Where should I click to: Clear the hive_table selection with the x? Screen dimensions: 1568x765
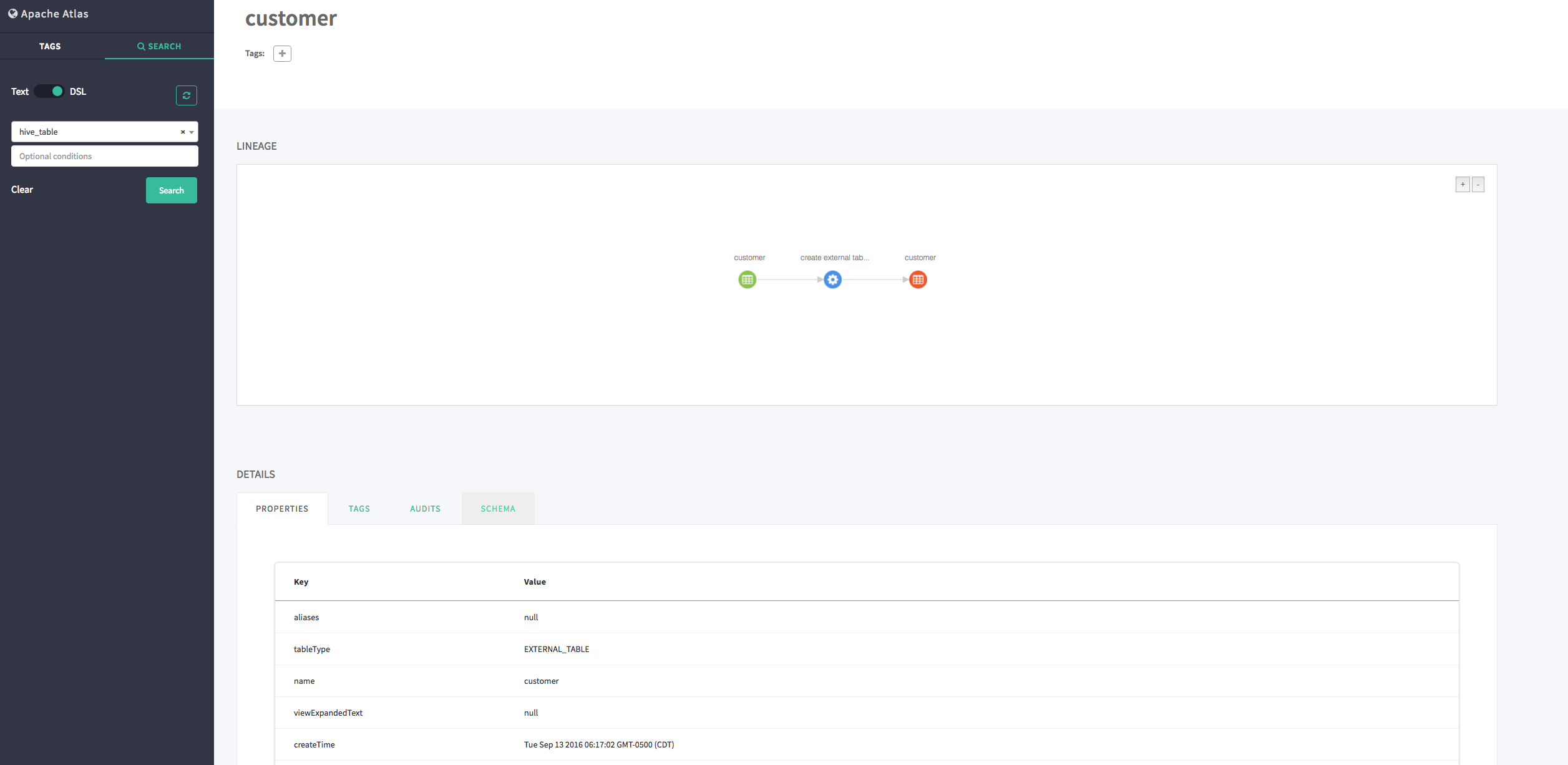tap(182, 132)
